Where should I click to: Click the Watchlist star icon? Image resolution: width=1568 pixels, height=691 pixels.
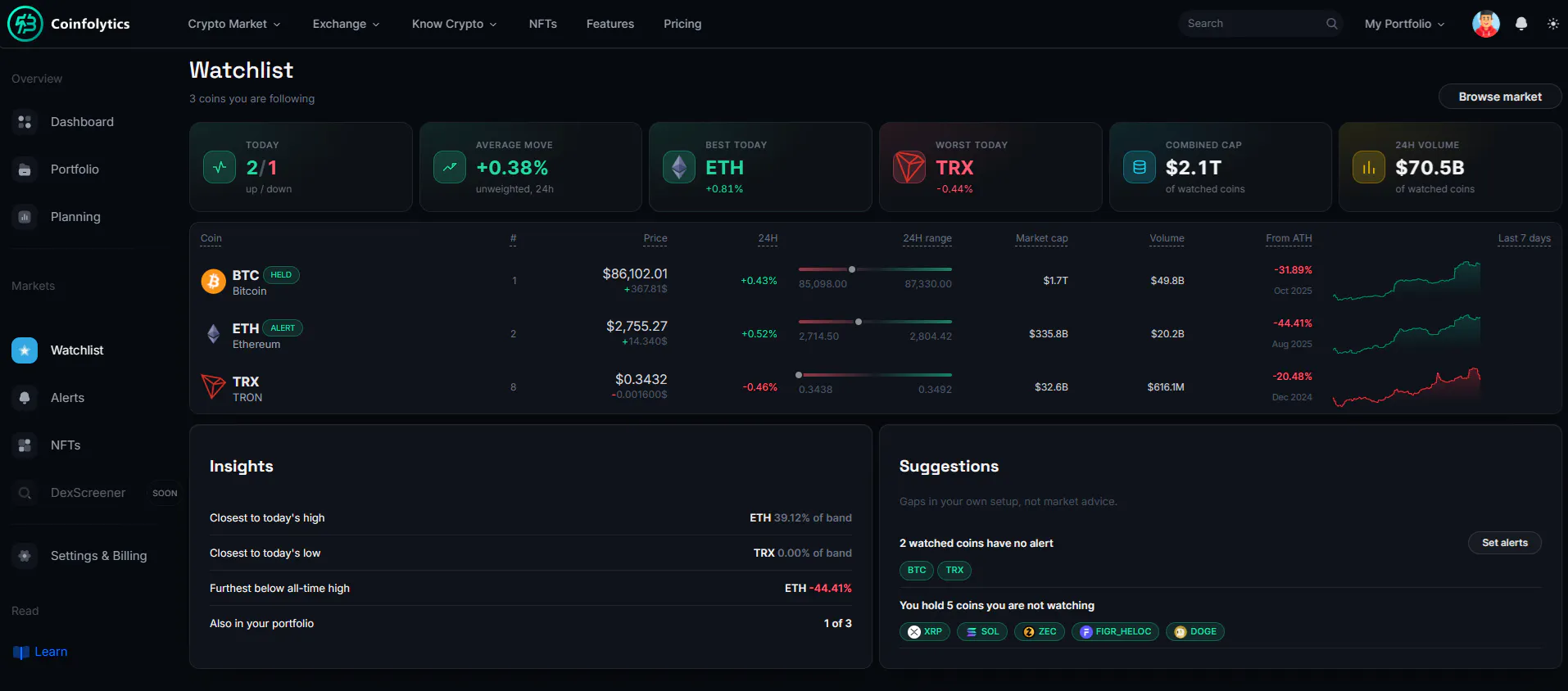pyautogui.click(x=25, y=350)
